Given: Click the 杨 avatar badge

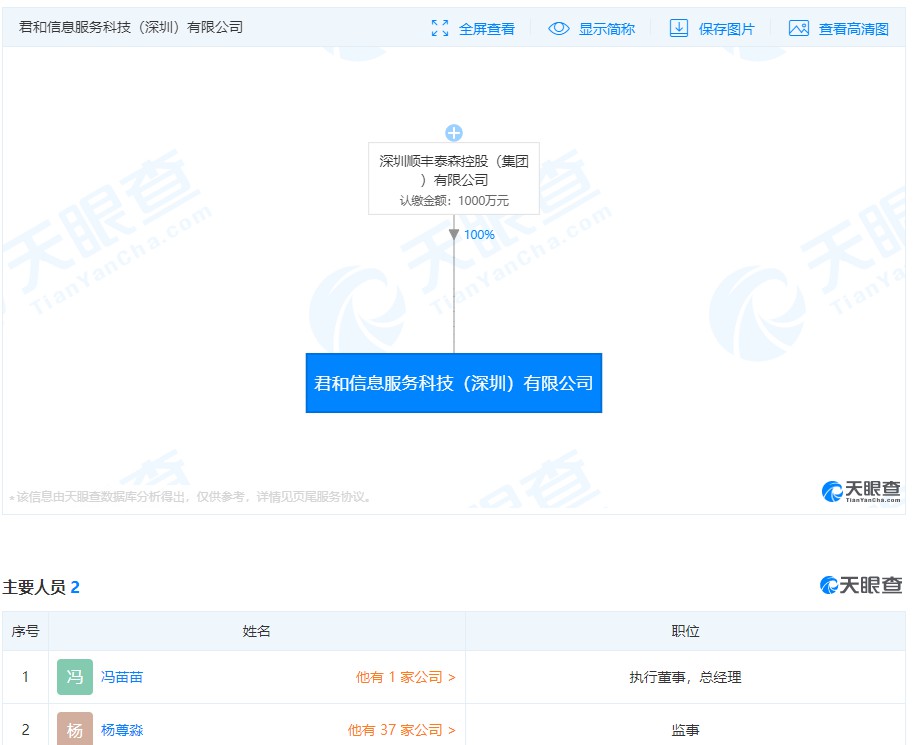Looking at the screenshot, I should pyautogui.click(x=75, y=729).
